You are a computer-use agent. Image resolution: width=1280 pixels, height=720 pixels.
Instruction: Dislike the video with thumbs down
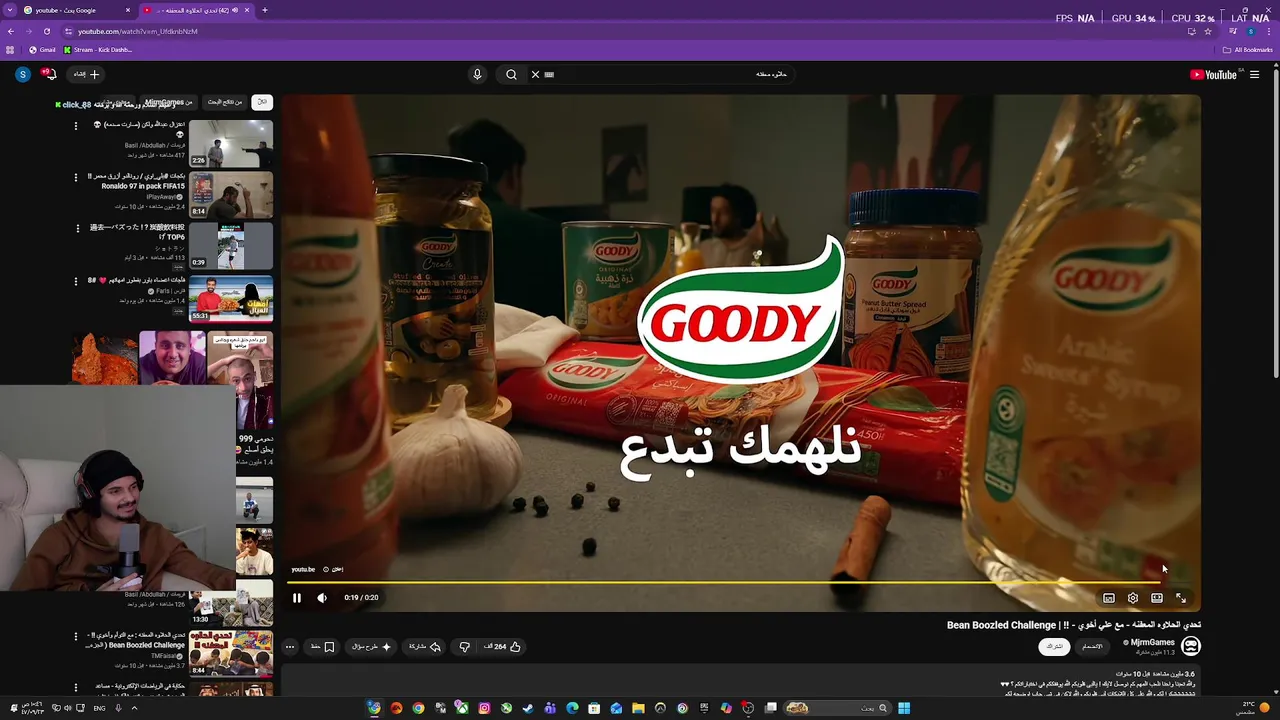465,647
